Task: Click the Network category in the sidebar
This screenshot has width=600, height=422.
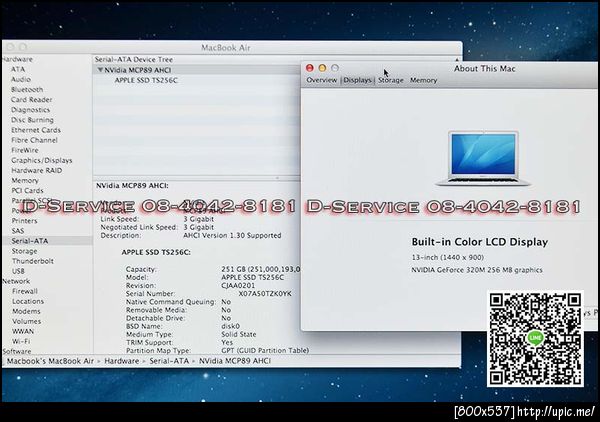Action: coord(16,281)
